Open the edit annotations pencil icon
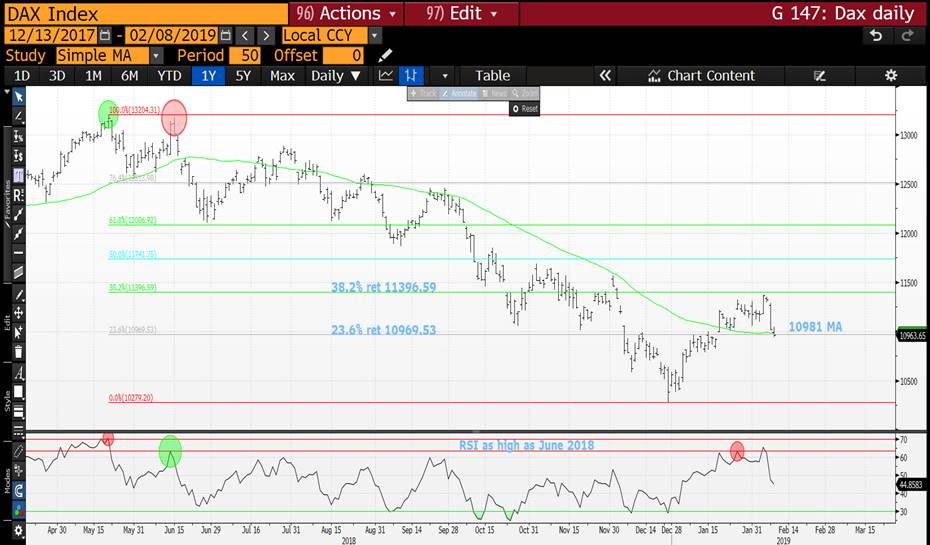Image resolution: width=930 pixels, height=545 pixels. tap(820, 76)
